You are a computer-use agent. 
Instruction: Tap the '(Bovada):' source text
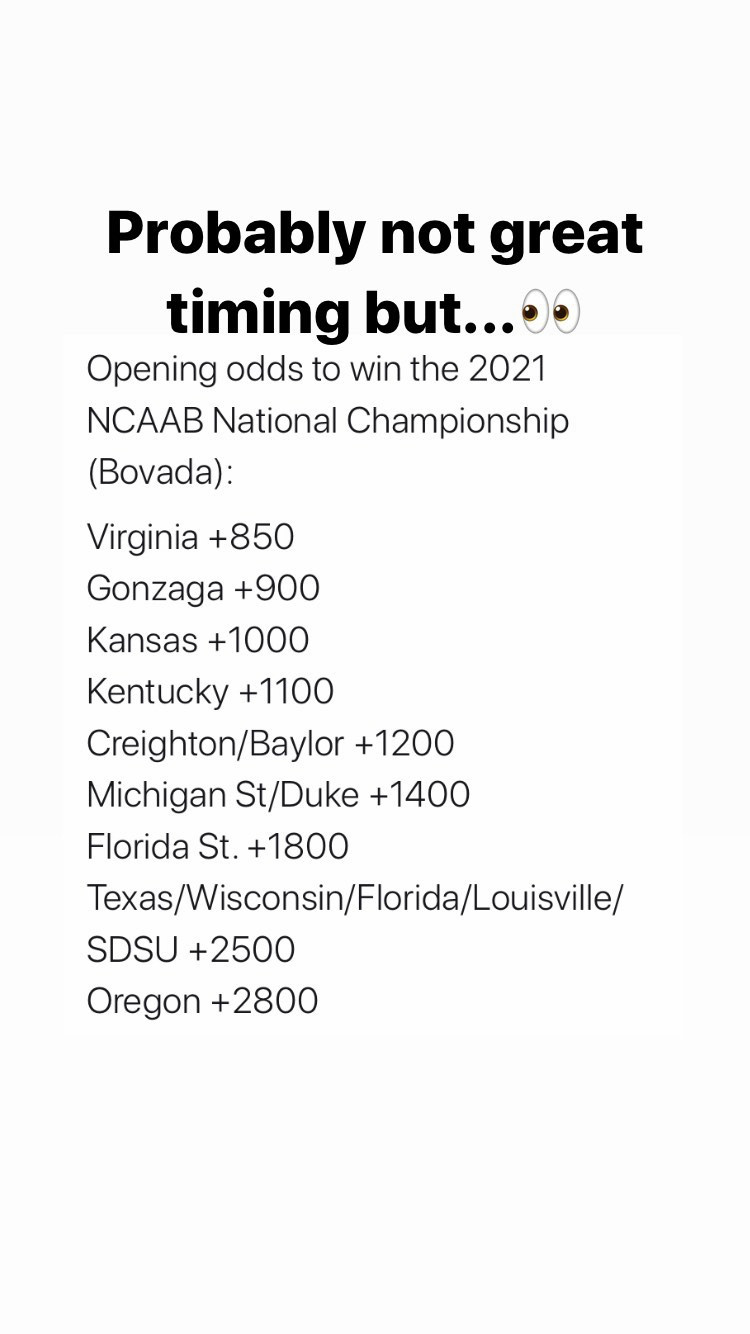pos(160,472)
